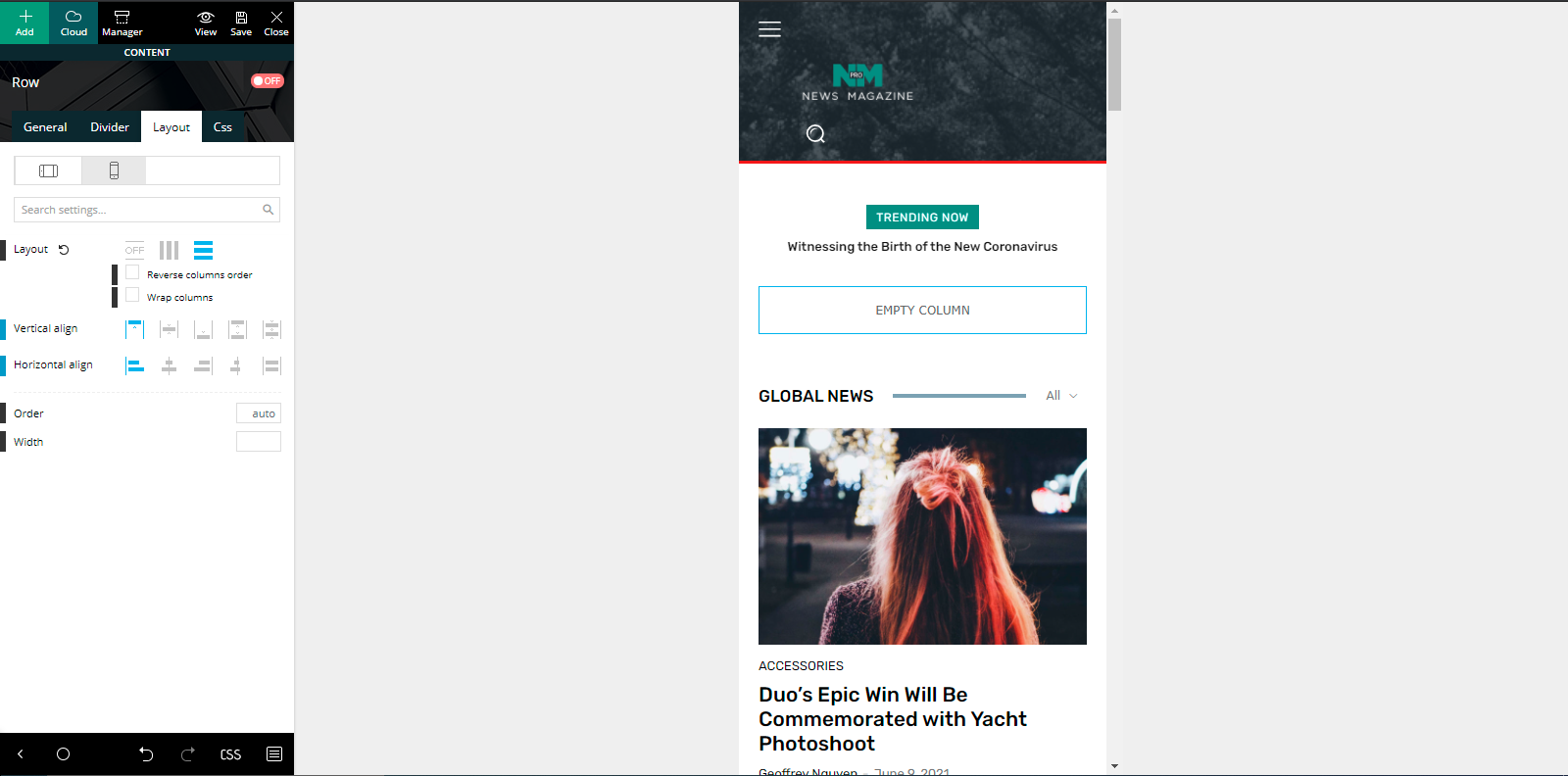Open the CSS editor in bottom bar
Image resolution: width=1568 pixels, height=776 pixels.
tap(230, 754)
